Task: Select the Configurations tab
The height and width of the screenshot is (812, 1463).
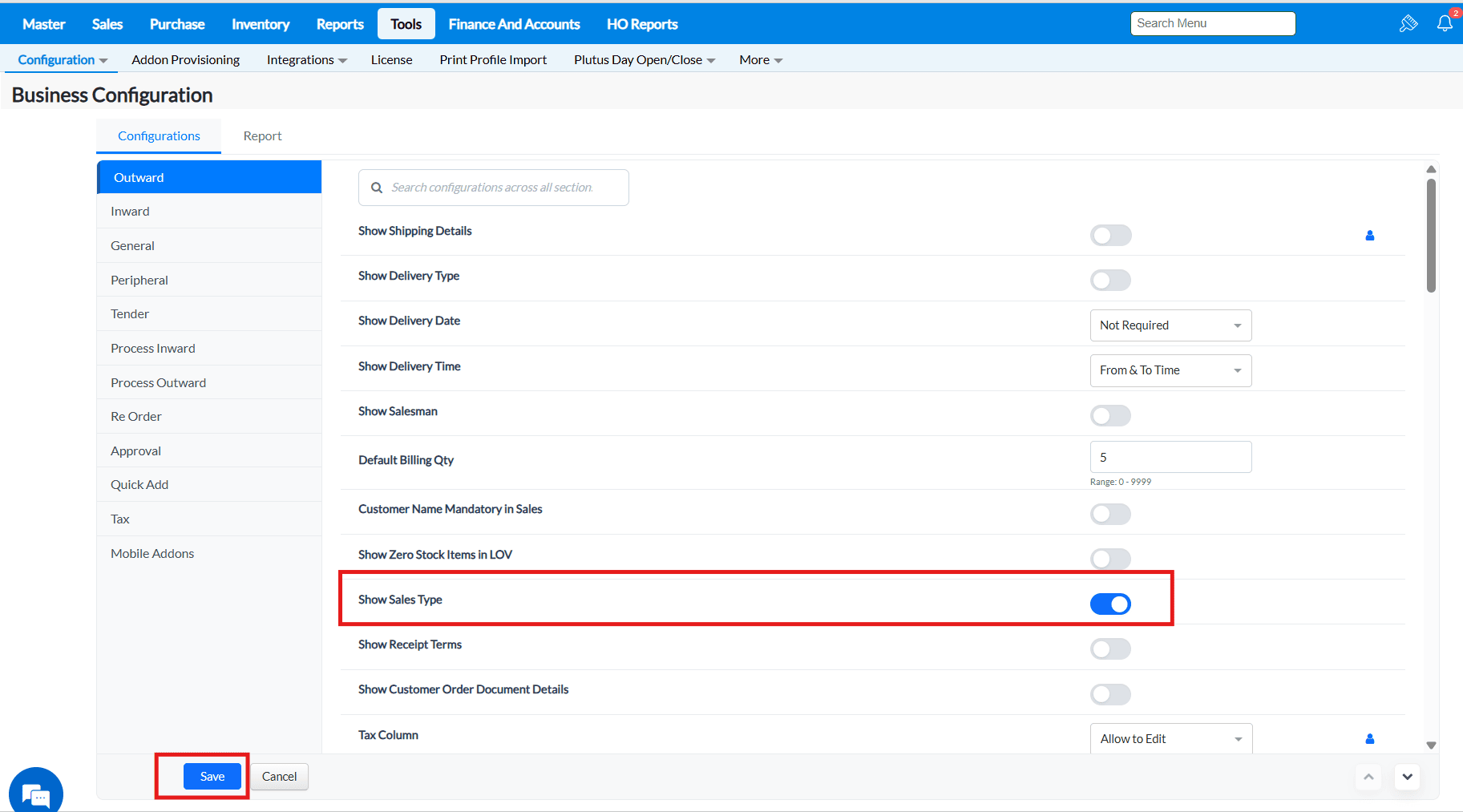Action: [x=159, y=136]
